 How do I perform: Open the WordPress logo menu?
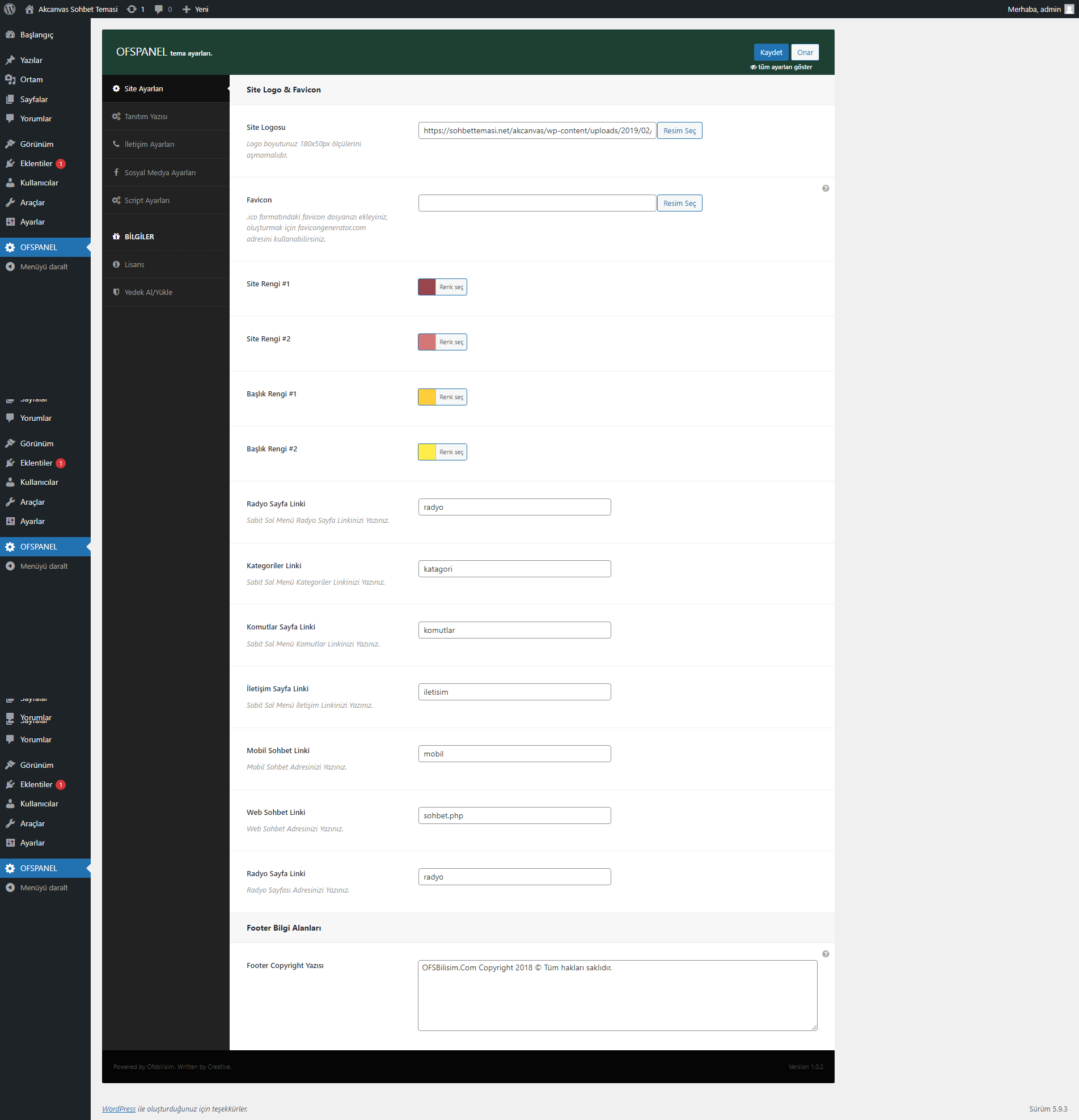[10, 9]
